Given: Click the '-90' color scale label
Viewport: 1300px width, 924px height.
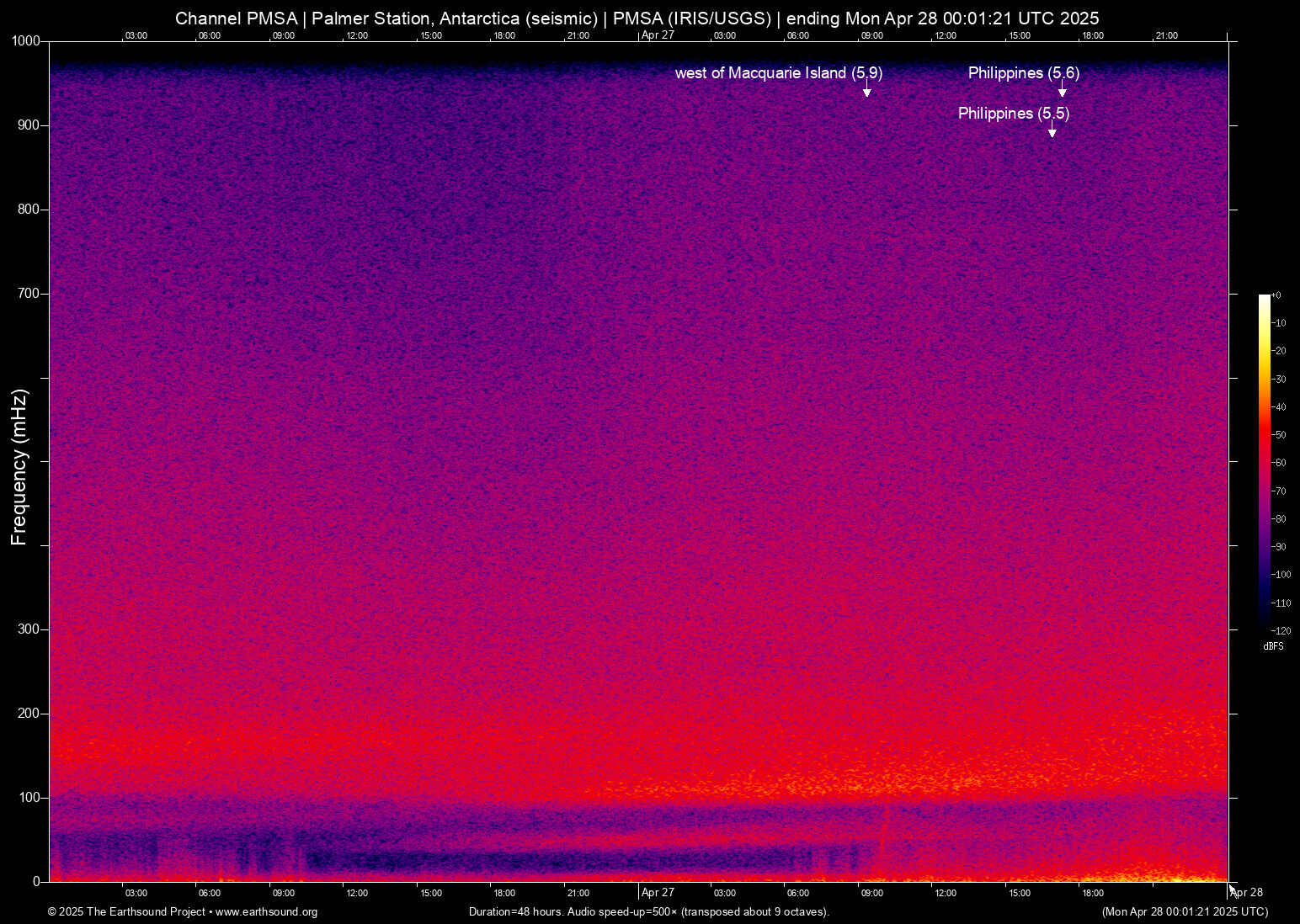Looking at the screenshot, I should 1279,547.
